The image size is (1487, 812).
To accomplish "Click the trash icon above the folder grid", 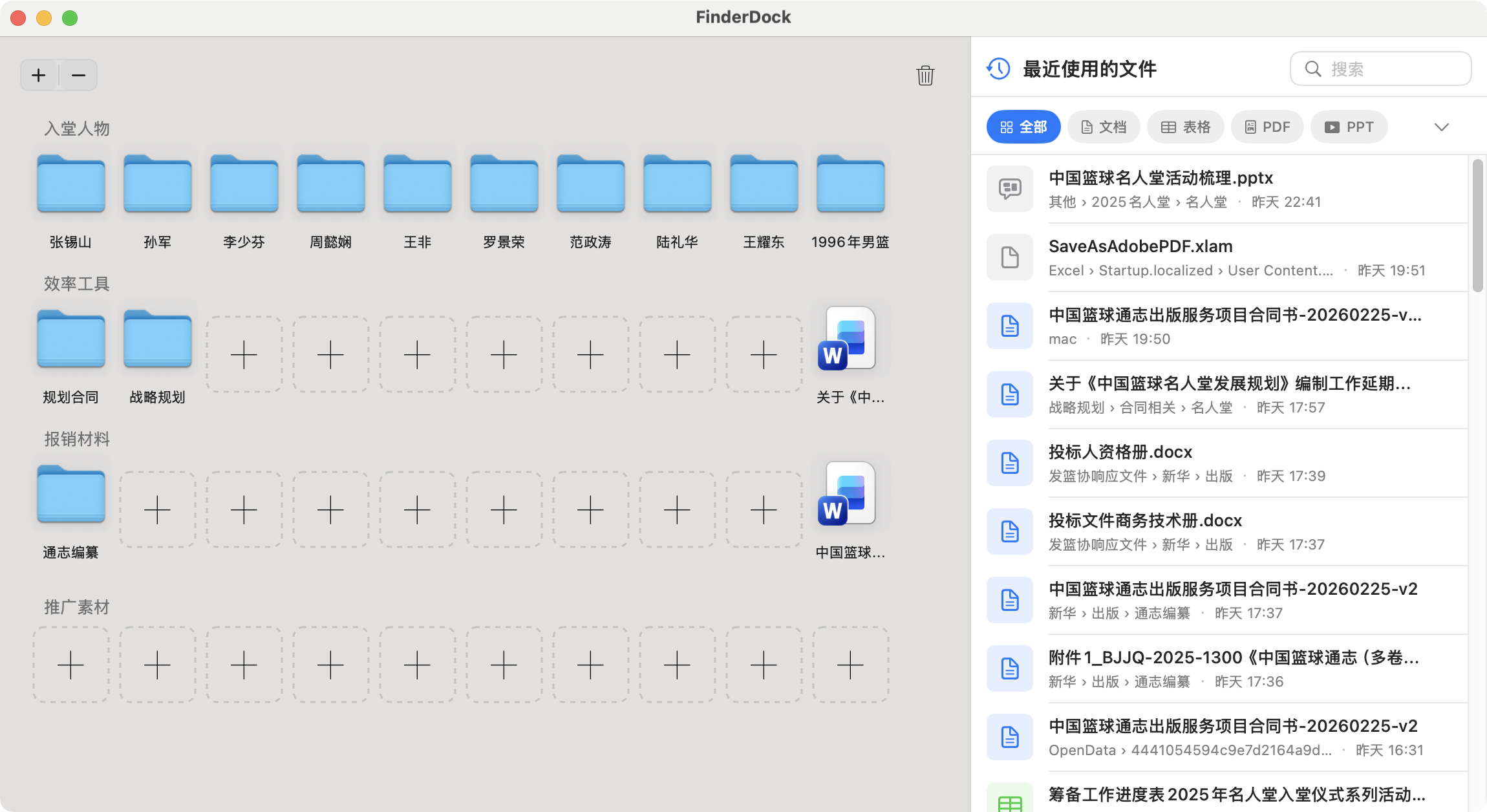I will click(x=925, y=76).
